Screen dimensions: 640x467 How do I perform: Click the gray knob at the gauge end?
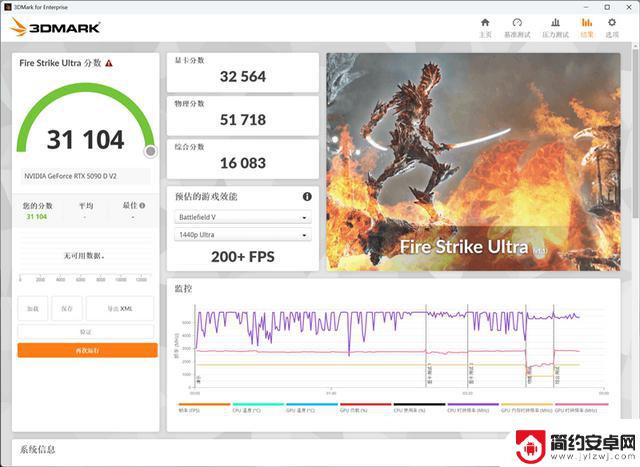151,151
